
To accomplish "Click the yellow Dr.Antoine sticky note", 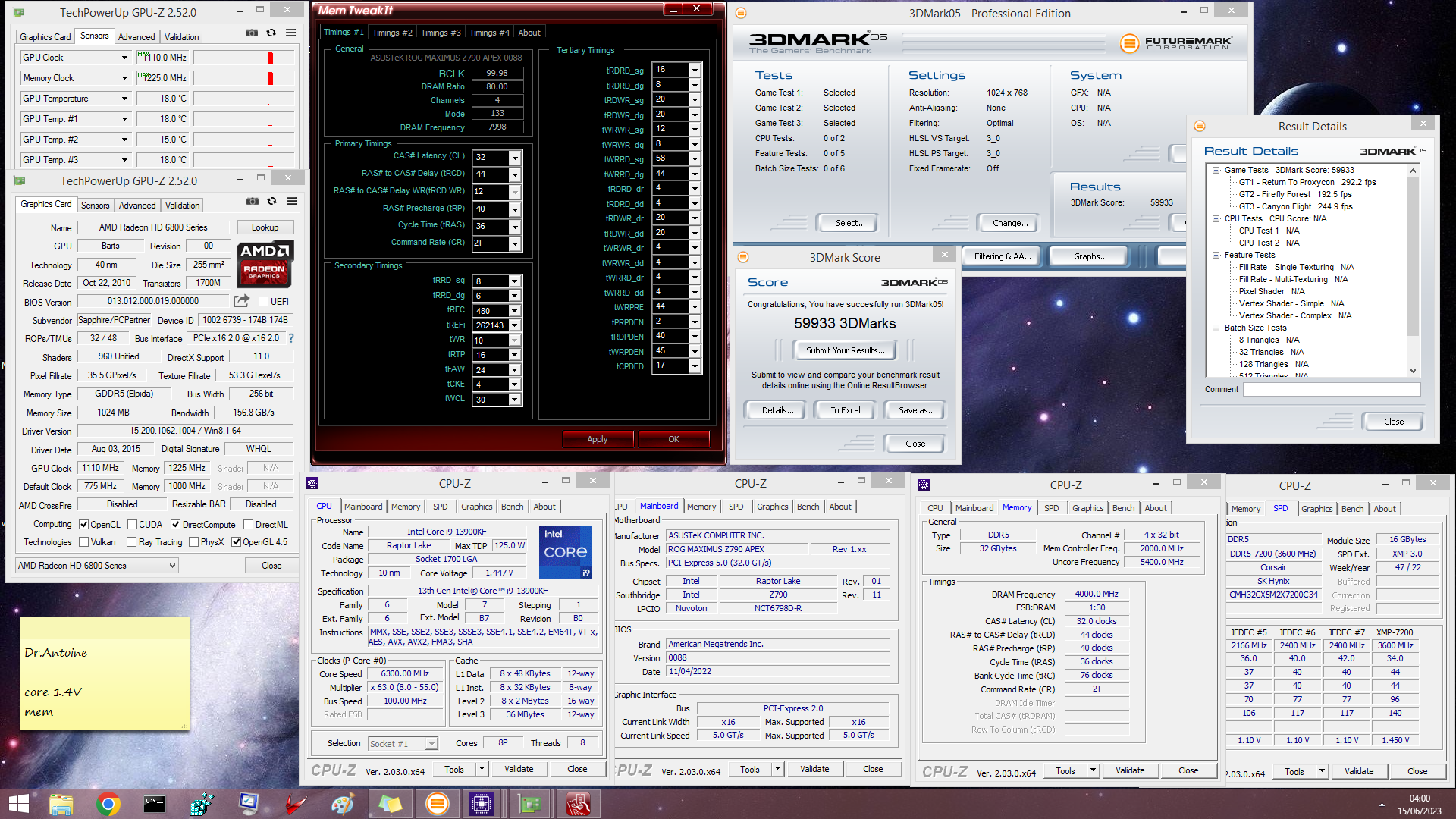I will pos(105,674).
